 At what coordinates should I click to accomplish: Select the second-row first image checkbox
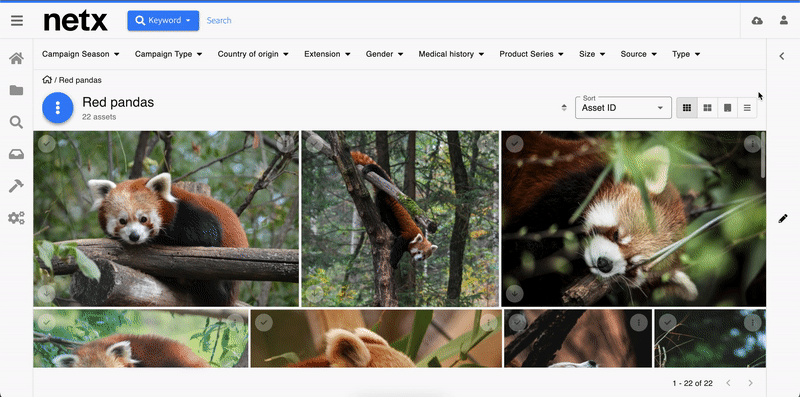pos(46,322)
